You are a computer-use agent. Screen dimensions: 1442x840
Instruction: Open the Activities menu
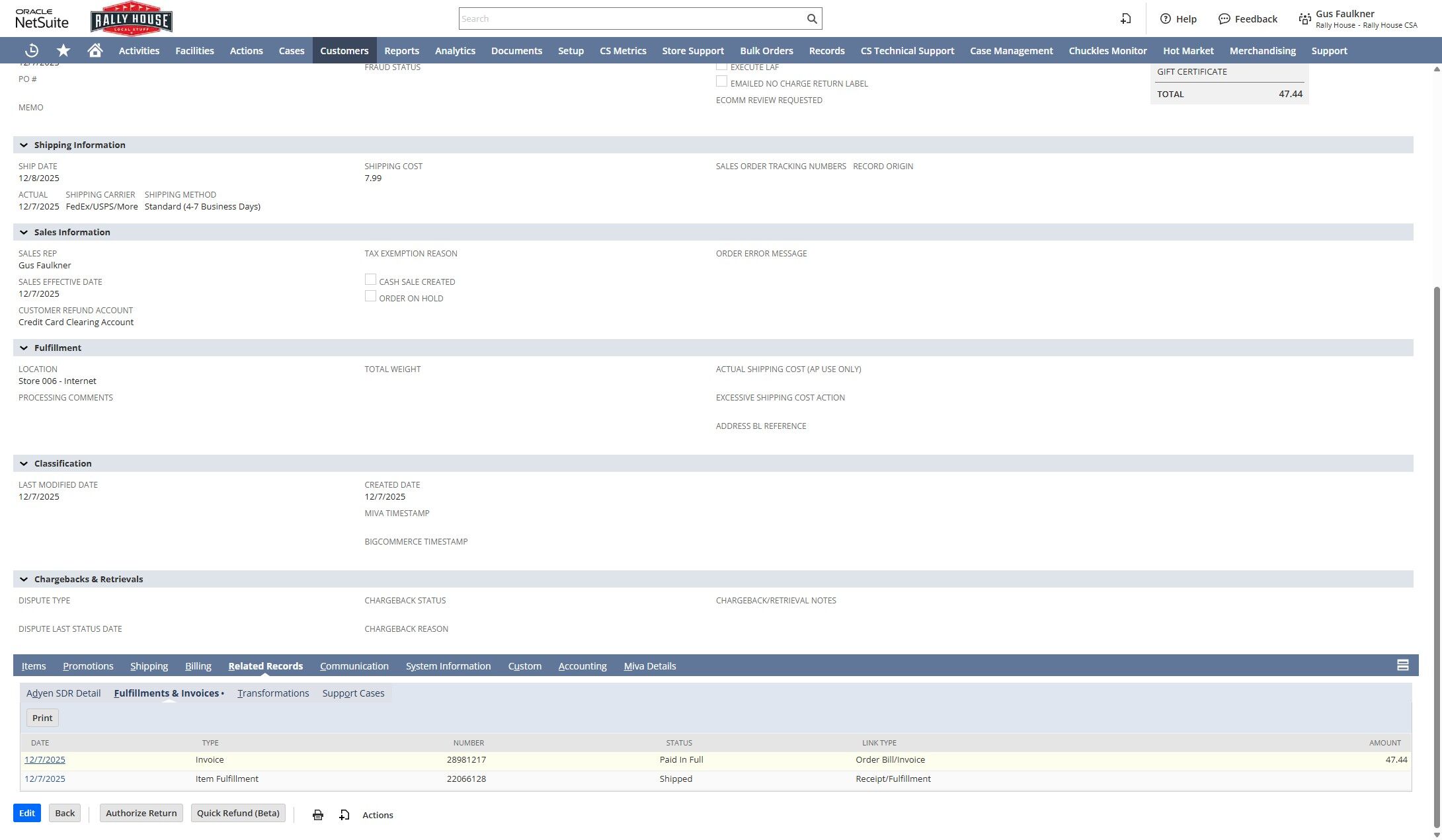tap(139, 50)
